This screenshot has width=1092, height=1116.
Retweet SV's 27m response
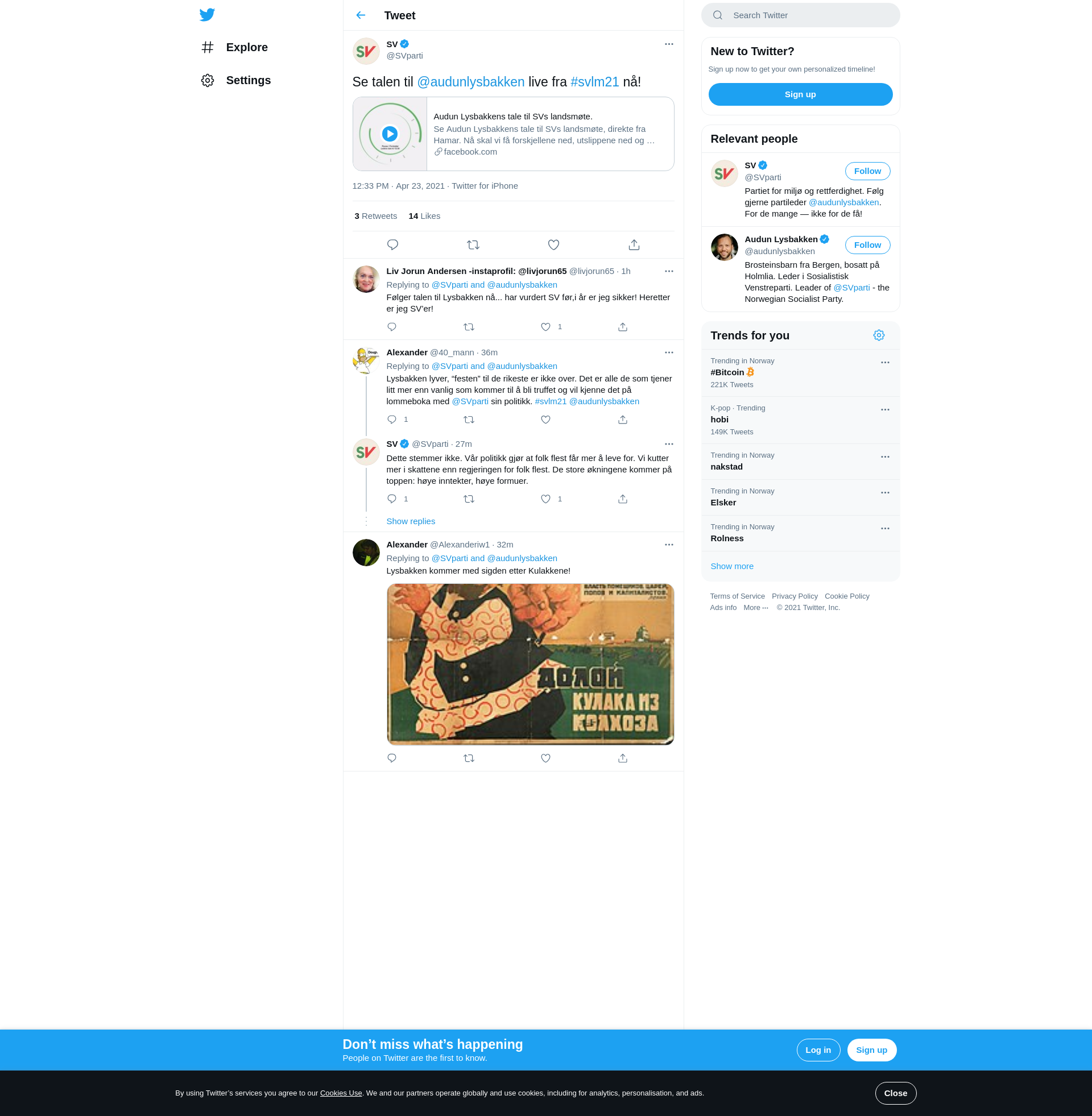[x=469, y=499]
